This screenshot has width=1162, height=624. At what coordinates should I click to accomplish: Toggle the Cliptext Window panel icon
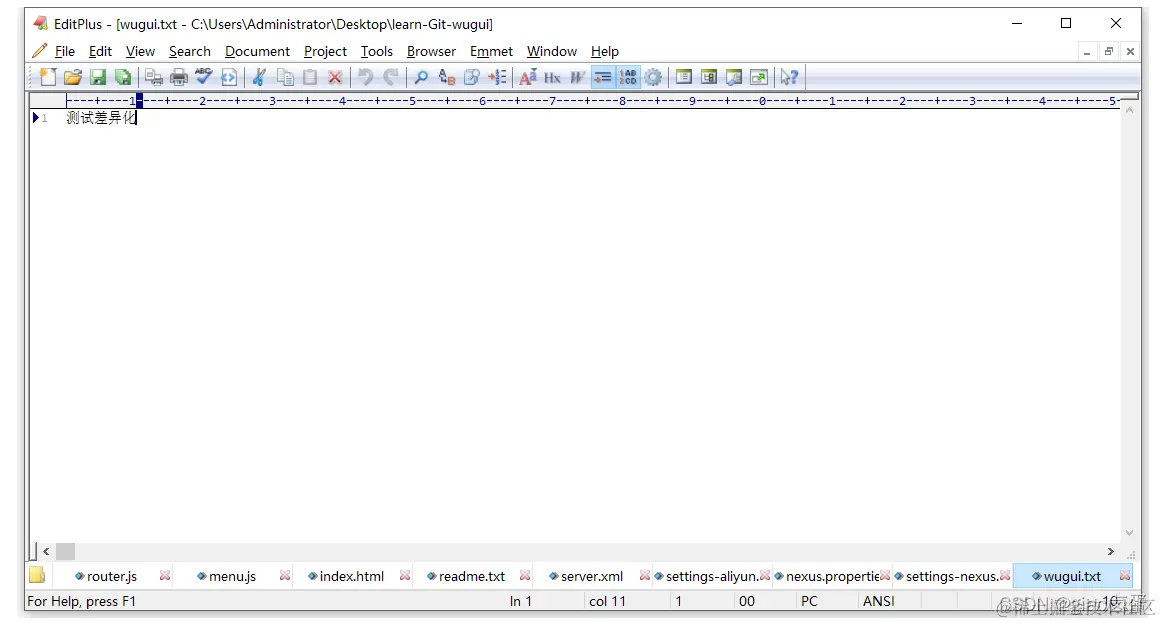click(708, 77)
